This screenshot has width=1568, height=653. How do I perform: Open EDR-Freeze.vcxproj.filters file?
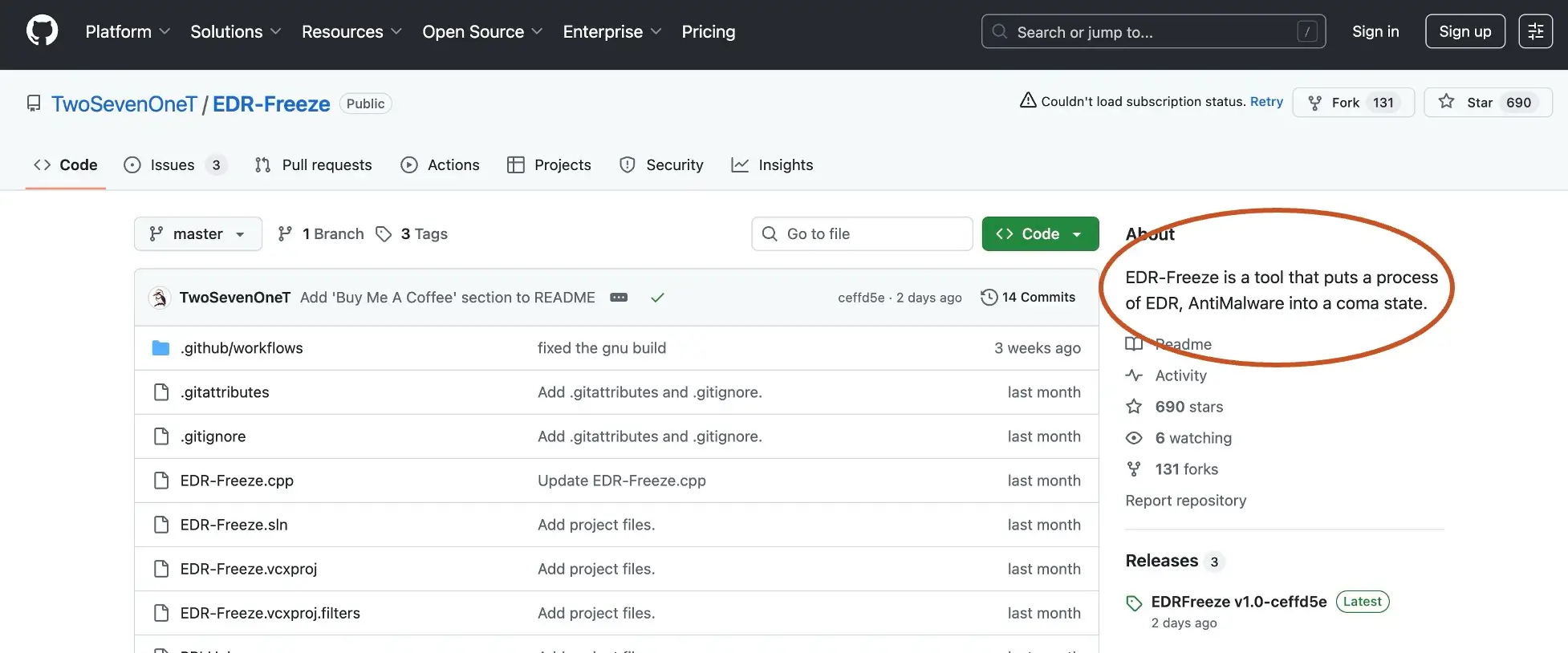coord(270,613)
